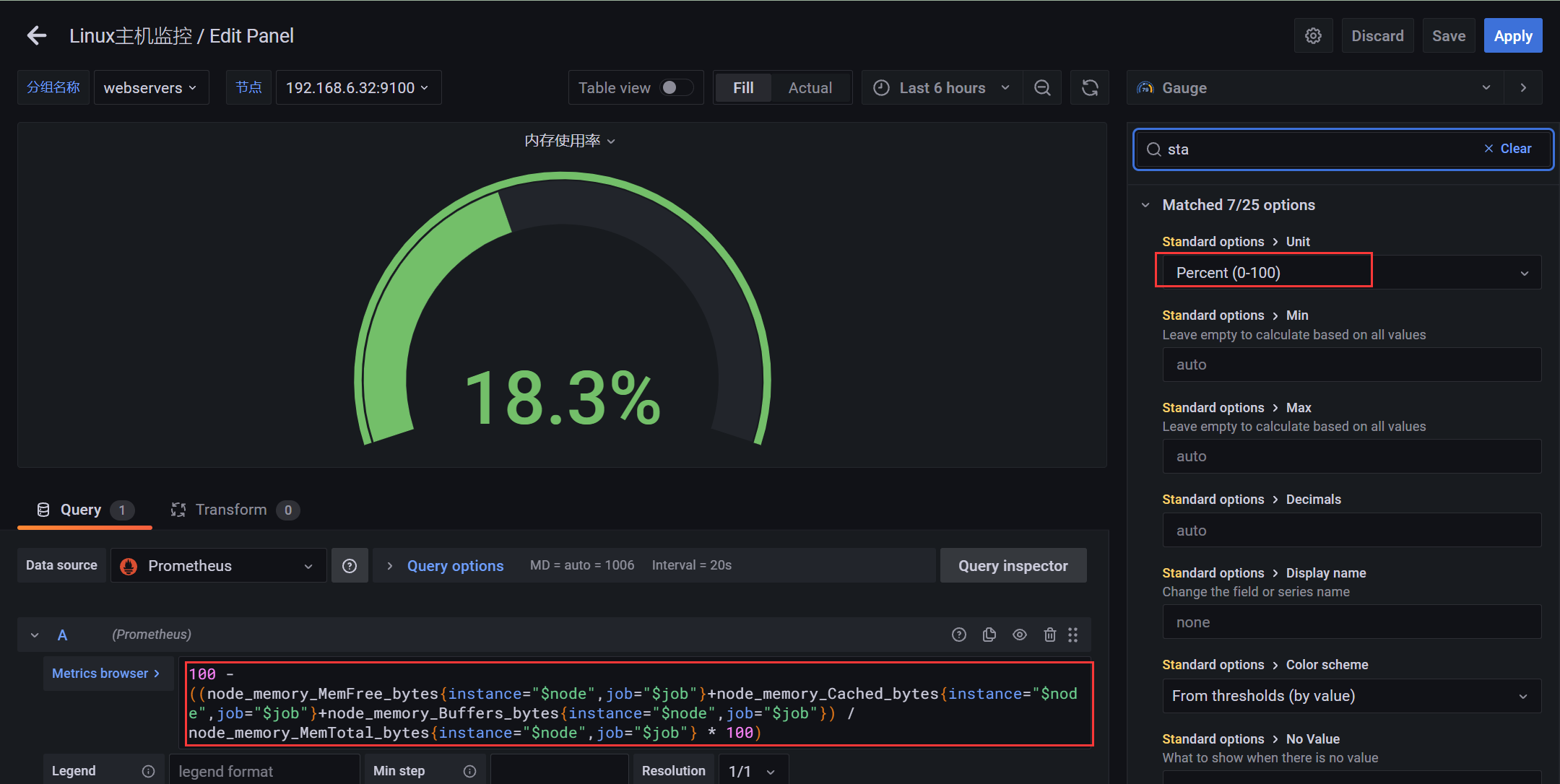Screen dimensions: 1560x784
Task: Click the Decimals input field
Action: click(x=1351, y=531)
